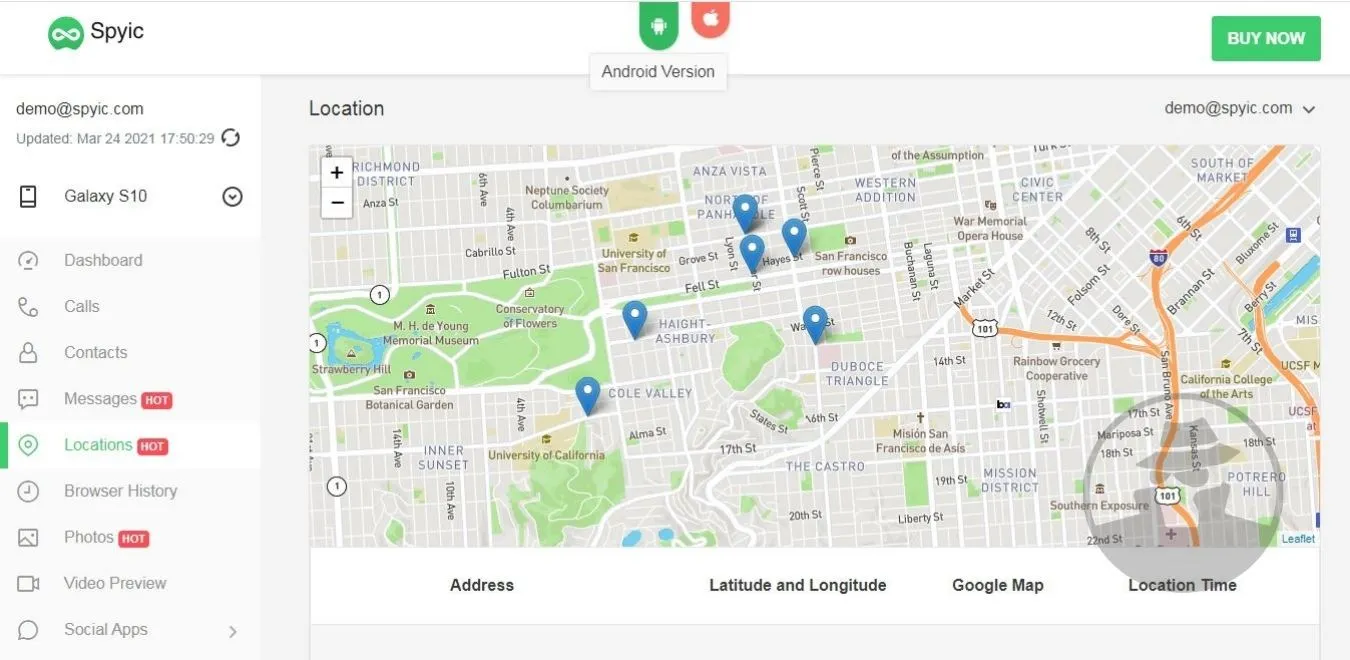Select the red Apple iOS version icon
Image resolution: width=1350 pixels, height=660 pixels.
[711, 19]
